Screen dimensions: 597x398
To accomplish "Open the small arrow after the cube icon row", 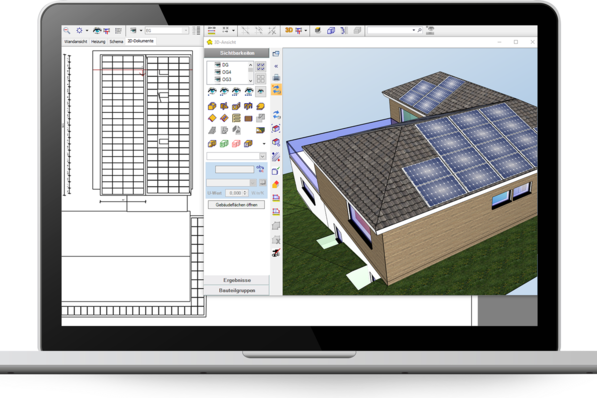I will [x=263, y=144].
